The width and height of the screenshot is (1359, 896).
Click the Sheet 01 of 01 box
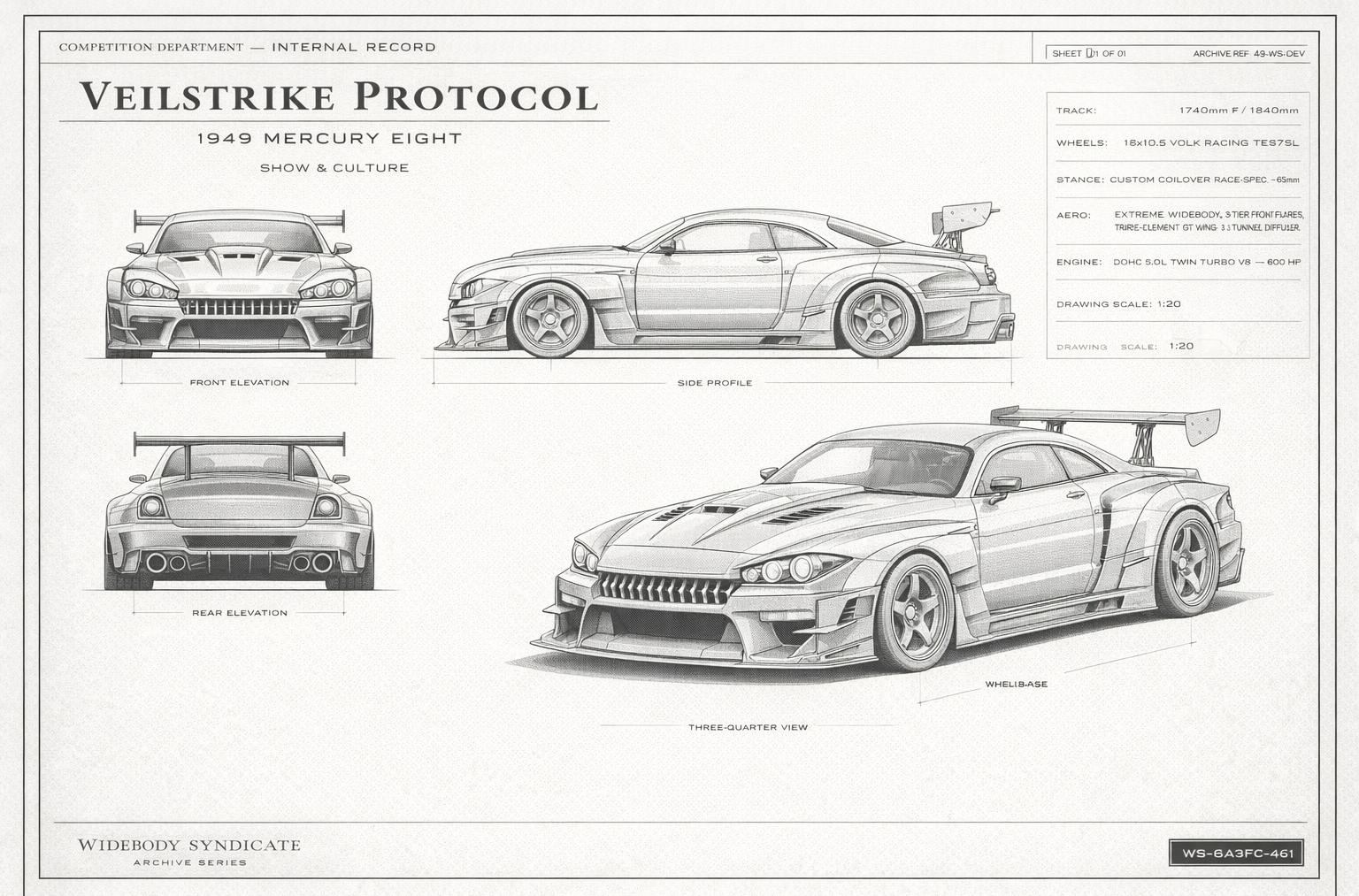click(1088, 53)
